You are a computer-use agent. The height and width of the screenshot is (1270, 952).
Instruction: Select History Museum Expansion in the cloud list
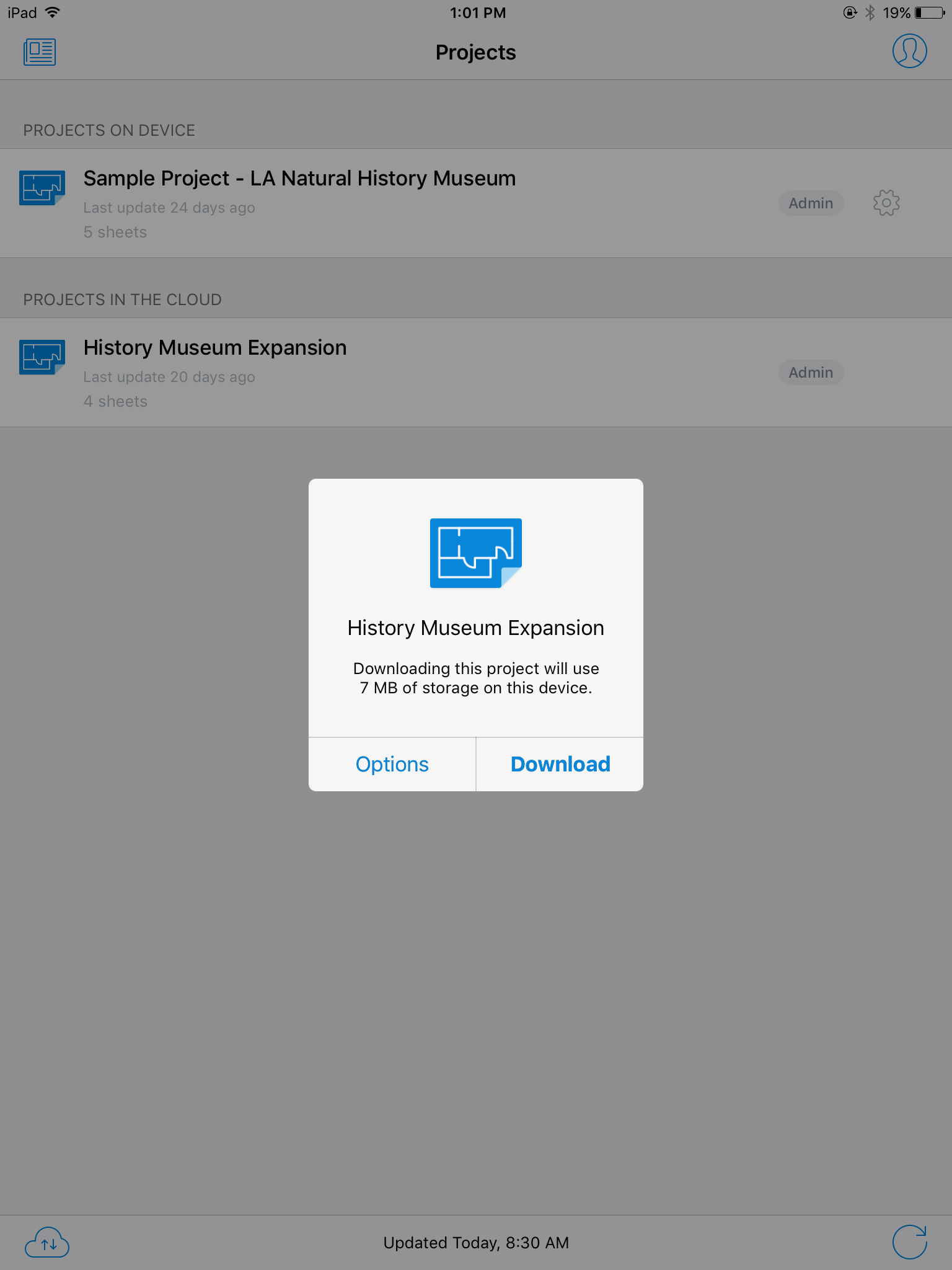click(x=476, y=373)
